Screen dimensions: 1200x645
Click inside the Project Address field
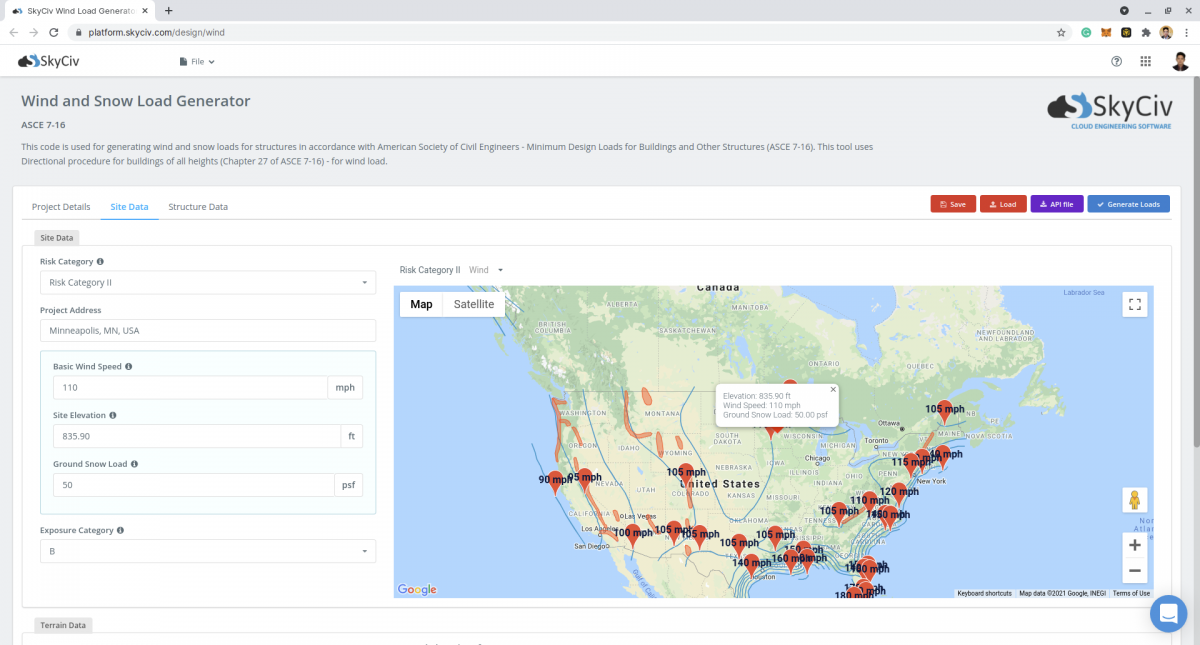click(x=207, y=330)
